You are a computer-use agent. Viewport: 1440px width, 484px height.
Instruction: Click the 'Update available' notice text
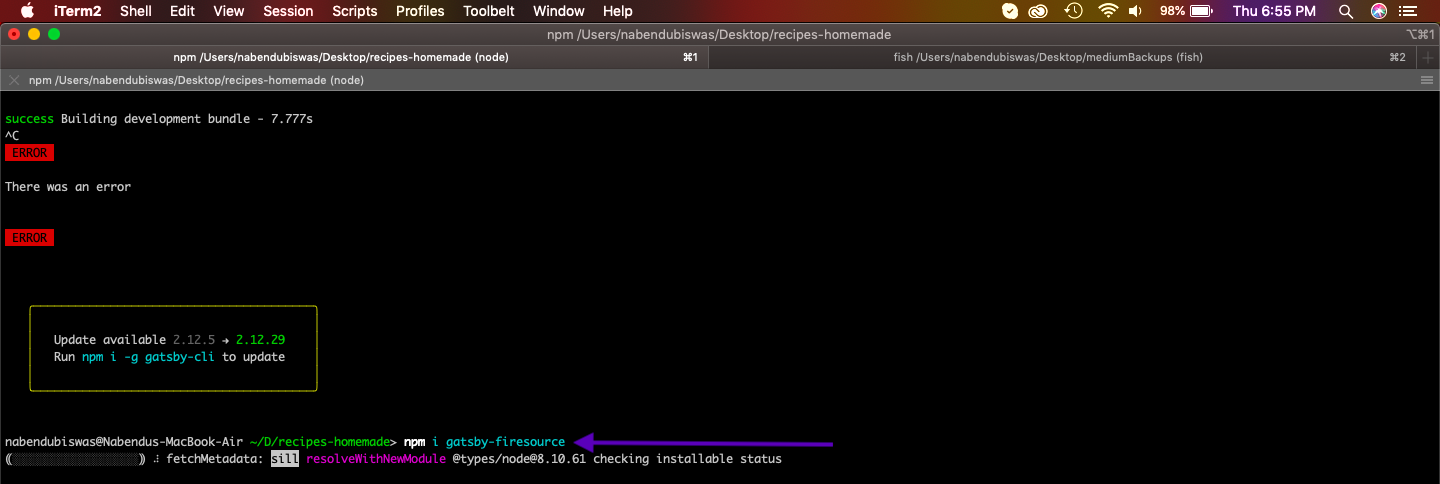coord(110,340)
